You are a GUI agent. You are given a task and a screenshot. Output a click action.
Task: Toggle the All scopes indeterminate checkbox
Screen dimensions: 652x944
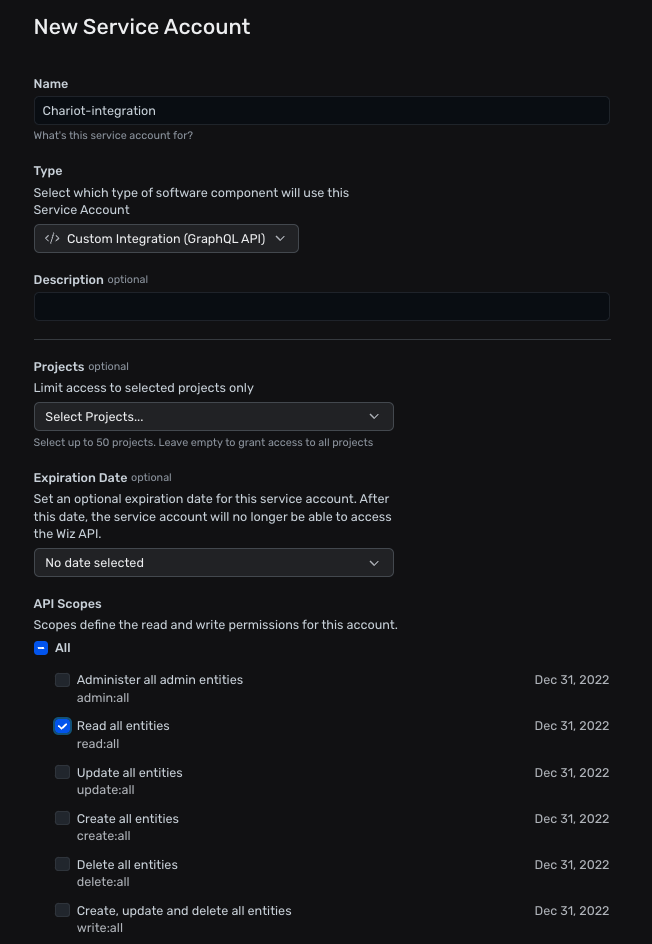(x=41, y=648)
